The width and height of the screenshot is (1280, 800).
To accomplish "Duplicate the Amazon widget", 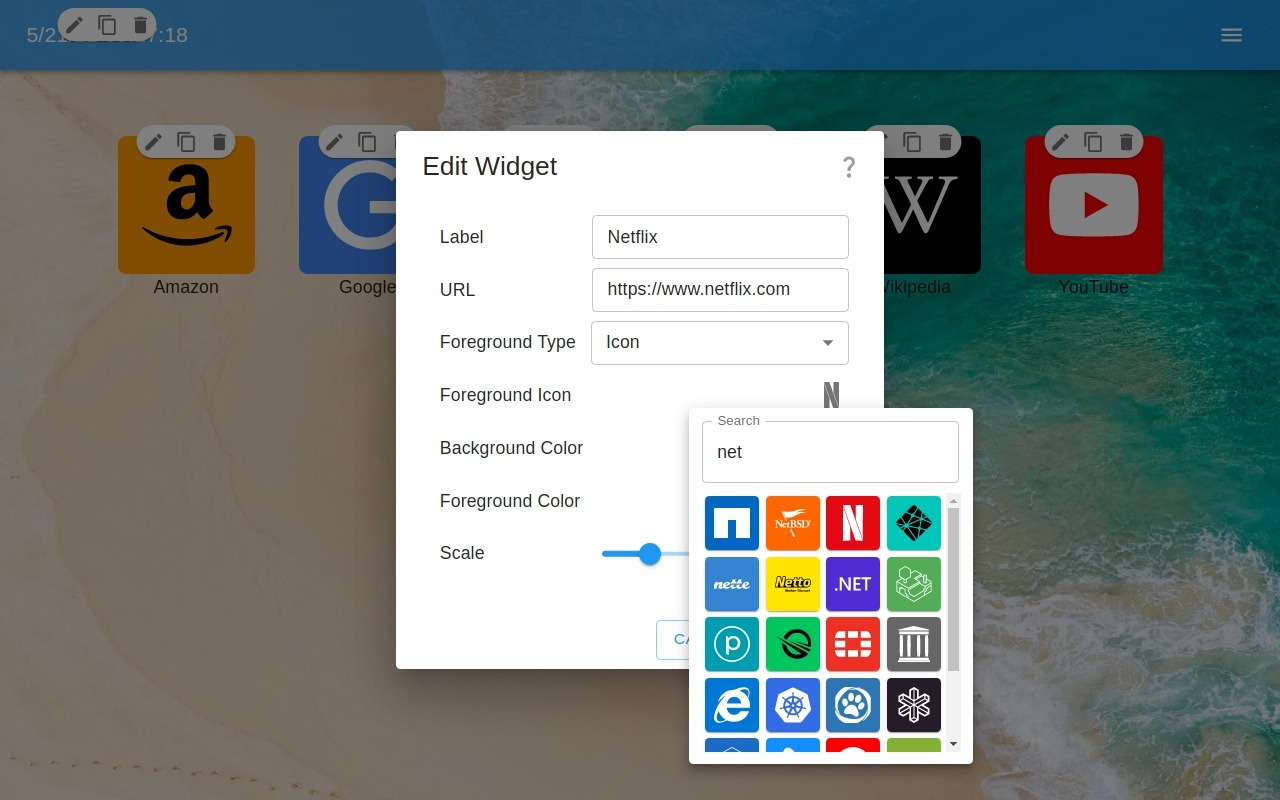I will [186, 142].
